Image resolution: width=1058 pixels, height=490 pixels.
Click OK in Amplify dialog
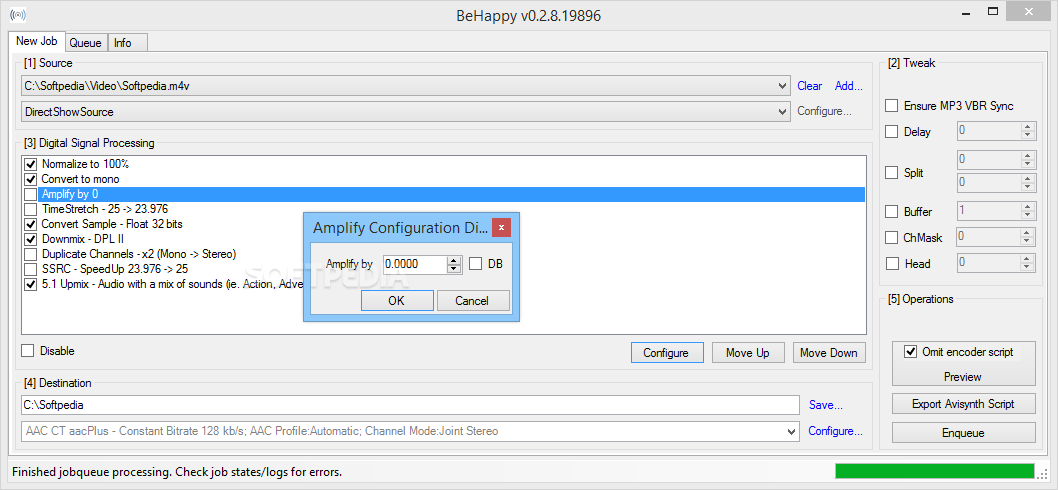(x=397, y=300)
